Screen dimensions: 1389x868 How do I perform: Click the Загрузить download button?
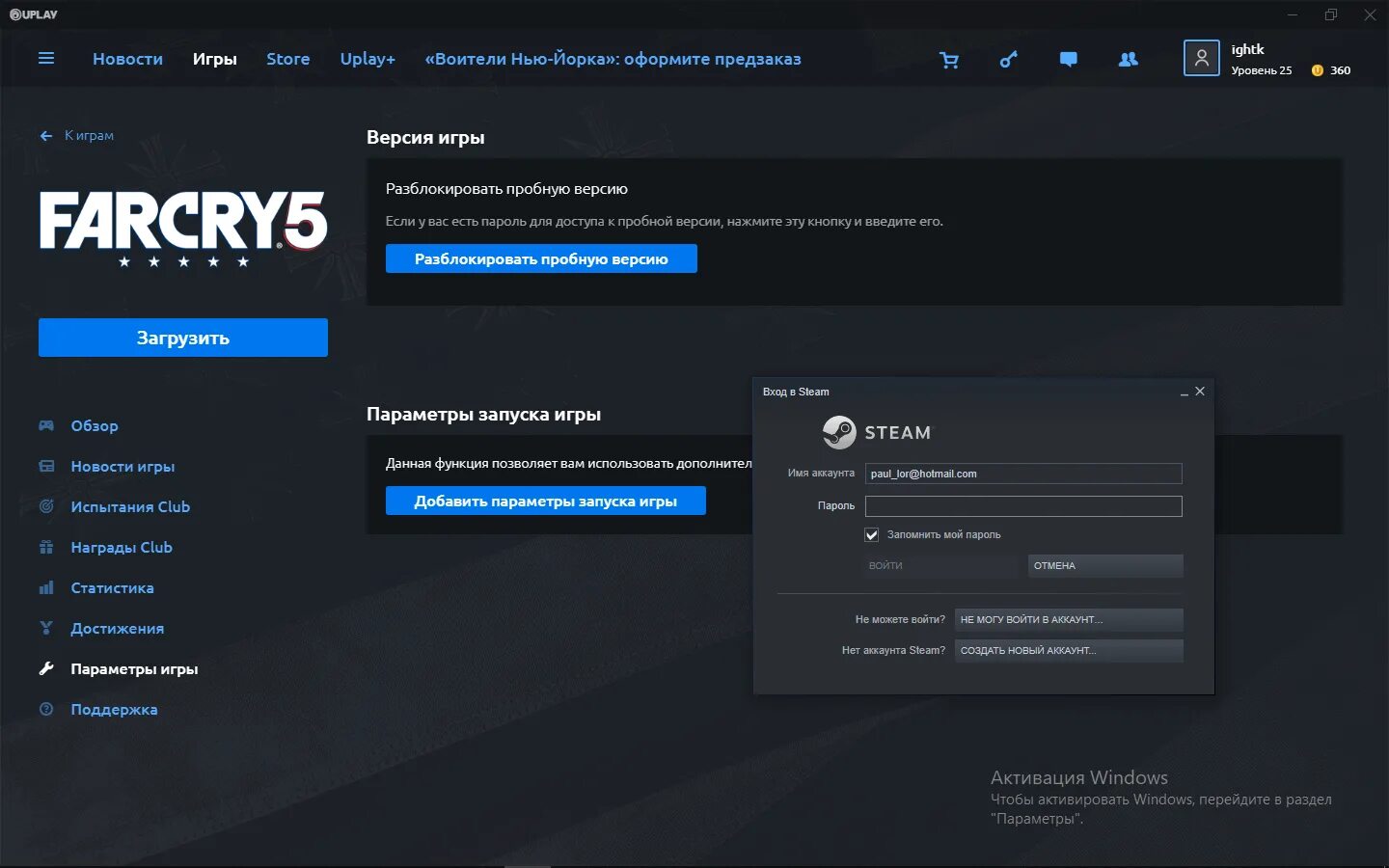pyautogui.click(x=183, y=338)
